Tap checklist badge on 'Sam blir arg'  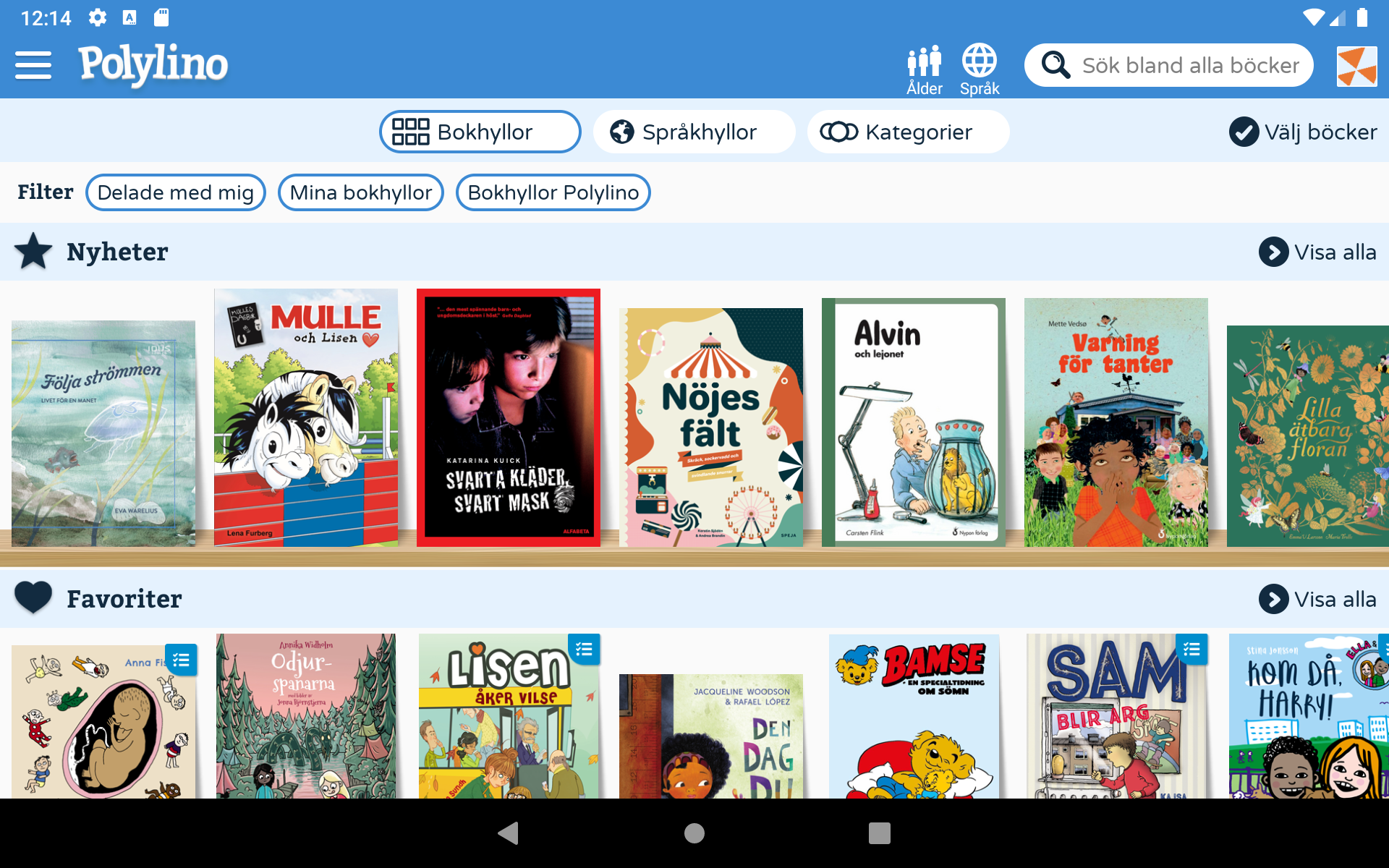point(1192,650)
